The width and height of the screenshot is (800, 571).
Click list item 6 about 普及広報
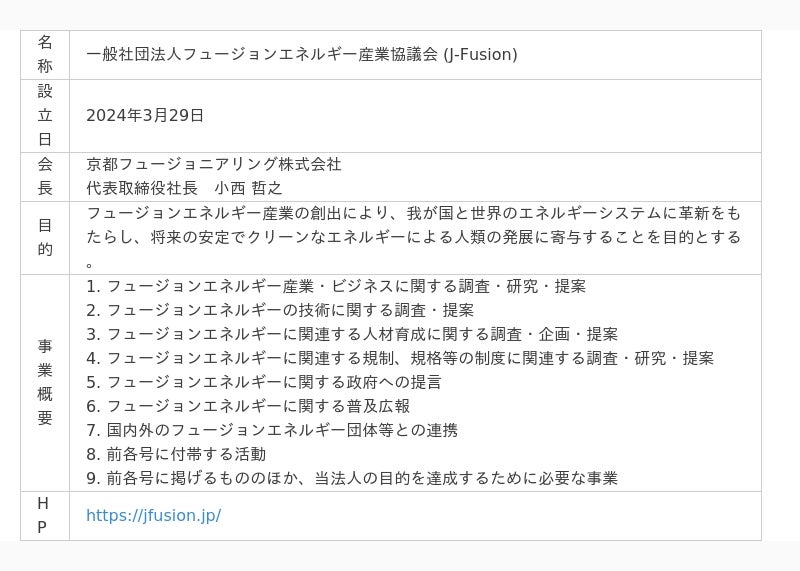tap(248, 406)
